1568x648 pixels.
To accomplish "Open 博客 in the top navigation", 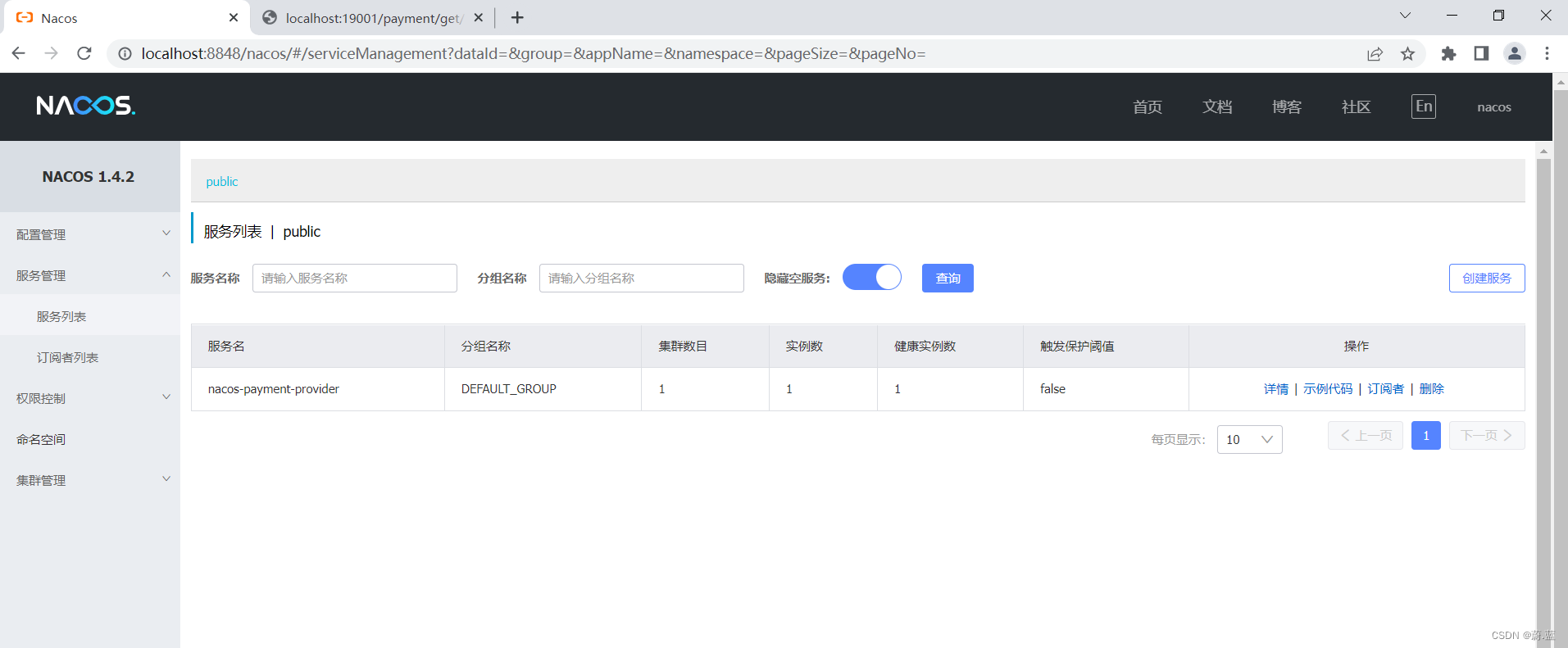I will pos(1287,107).
